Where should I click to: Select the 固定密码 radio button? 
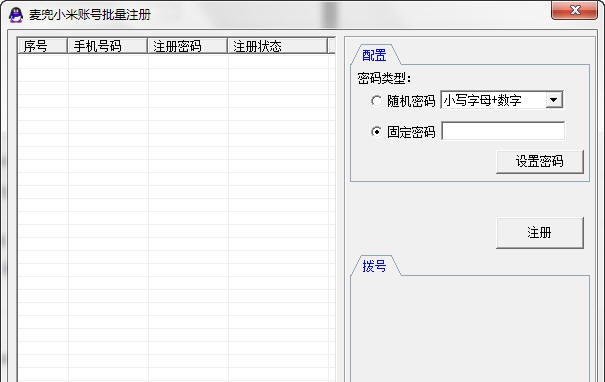click(376, 132)
